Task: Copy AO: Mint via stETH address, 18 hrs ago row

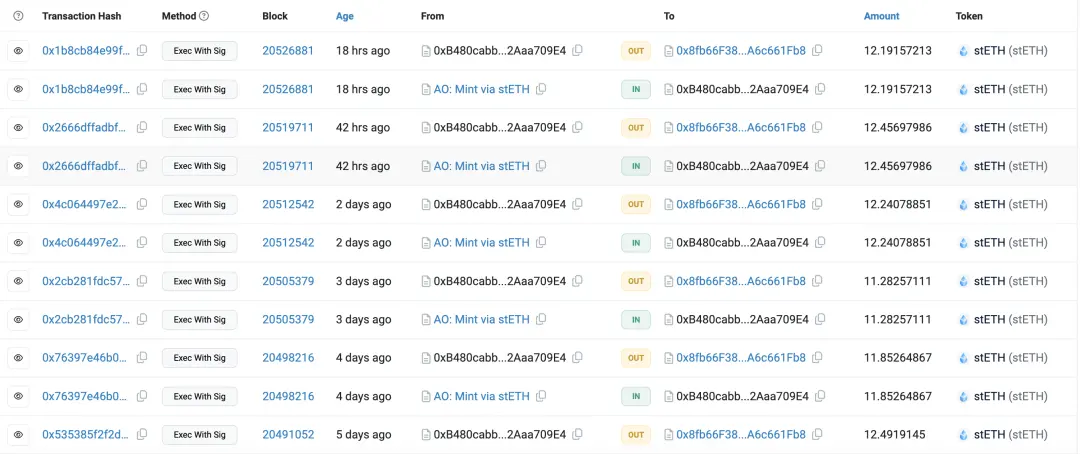Action: tap(541, 89)
